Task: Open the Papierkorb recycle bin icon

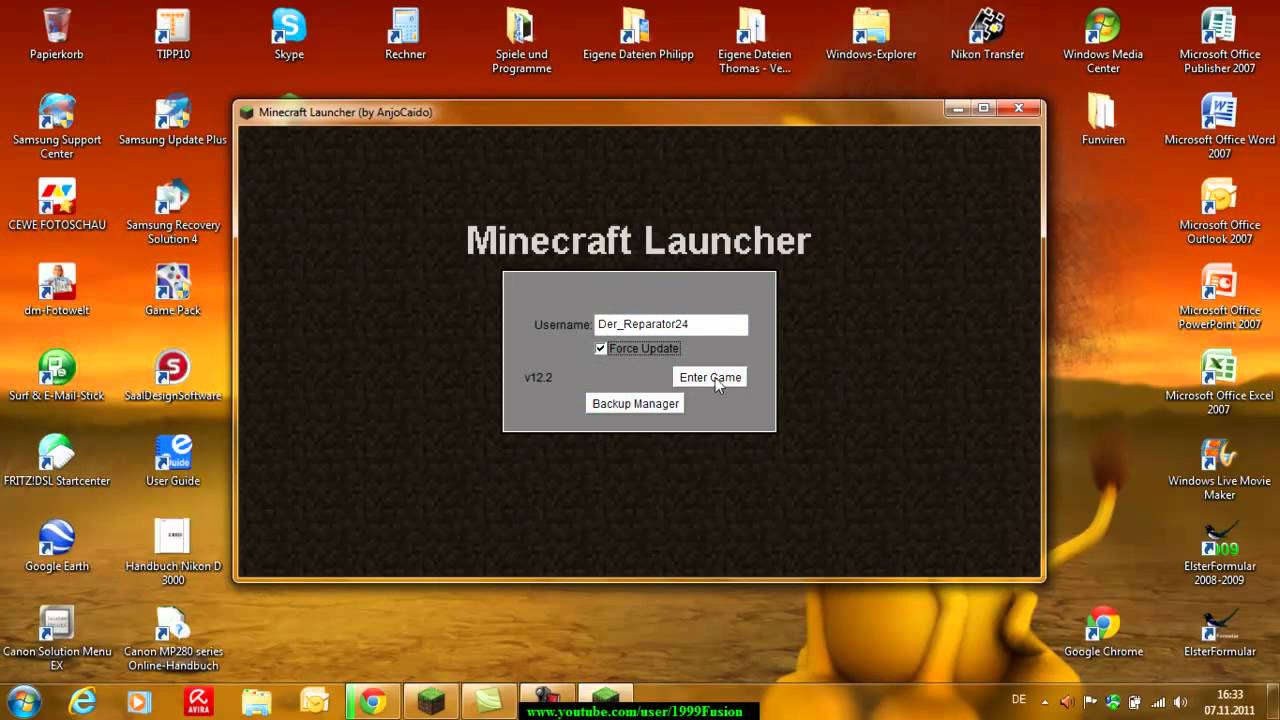Action: tap(57, 33)
